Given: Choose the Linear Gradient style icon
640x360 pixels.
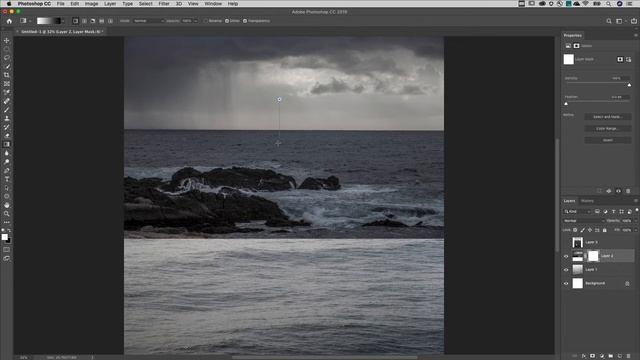Looking at the screenshot, I should pos(76,21).
